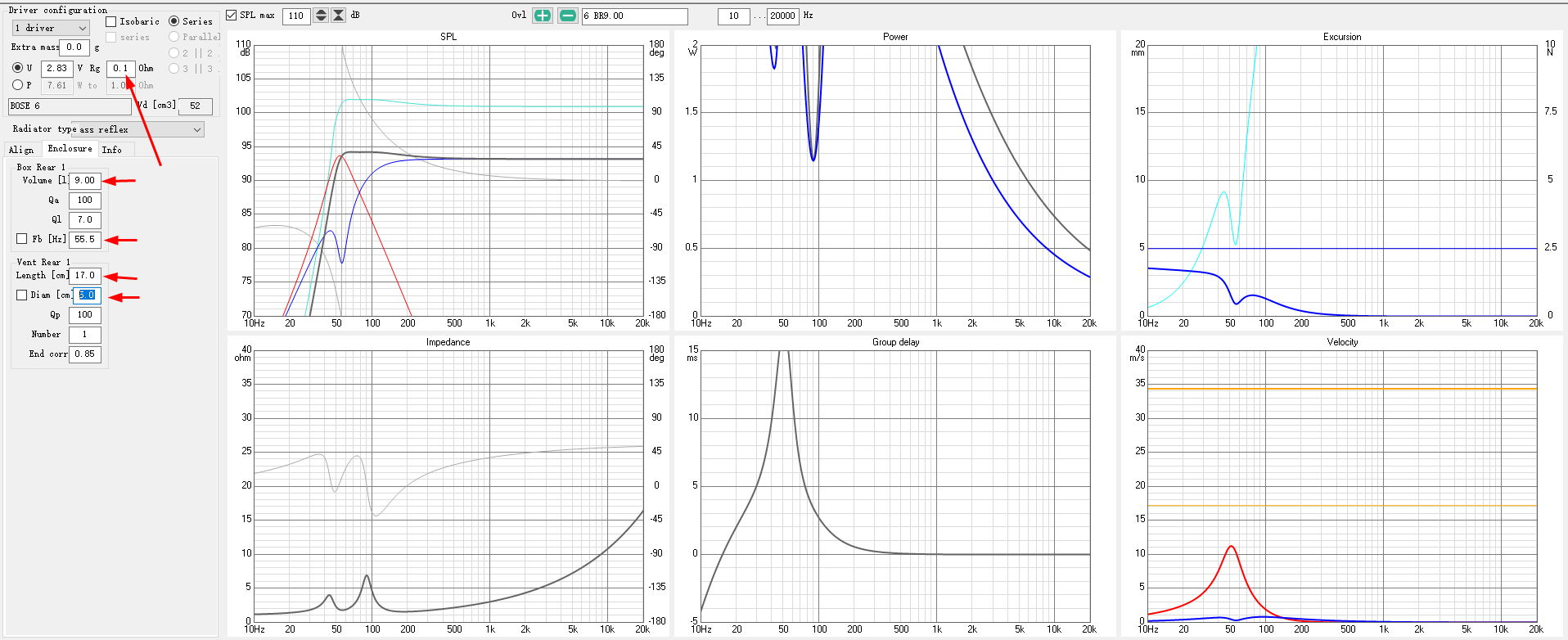Click the 'Vent Rear 1' group label
Viewport: 1568px width, 640px height.
(44, 263)
